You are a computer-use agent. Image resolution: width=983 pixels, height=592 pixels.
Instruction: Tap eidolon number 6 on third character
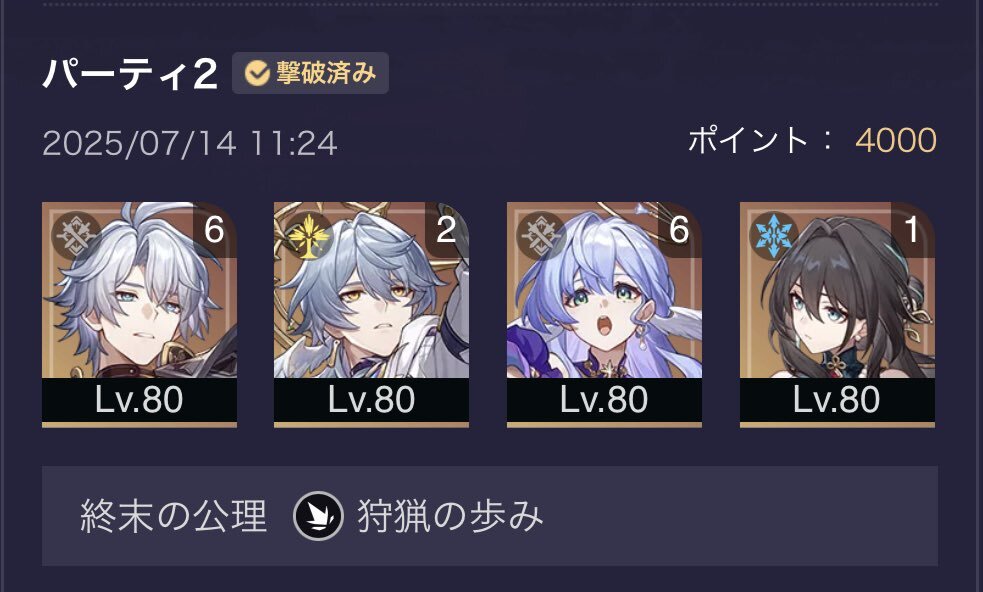tap(680, 230)
